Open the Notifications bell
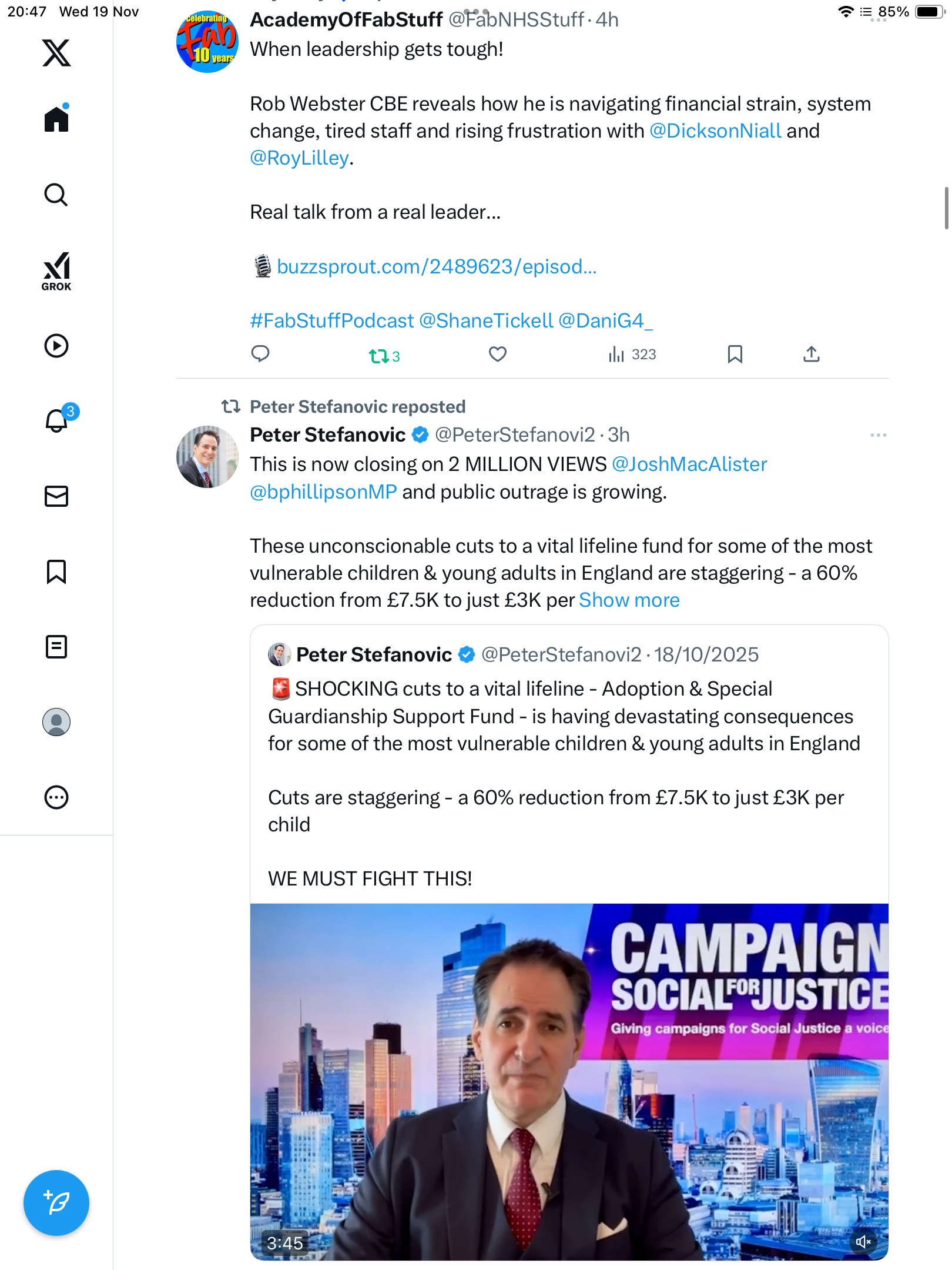Image resolution: width=952 pixels, height=1270 pixels. click(56, 421)
